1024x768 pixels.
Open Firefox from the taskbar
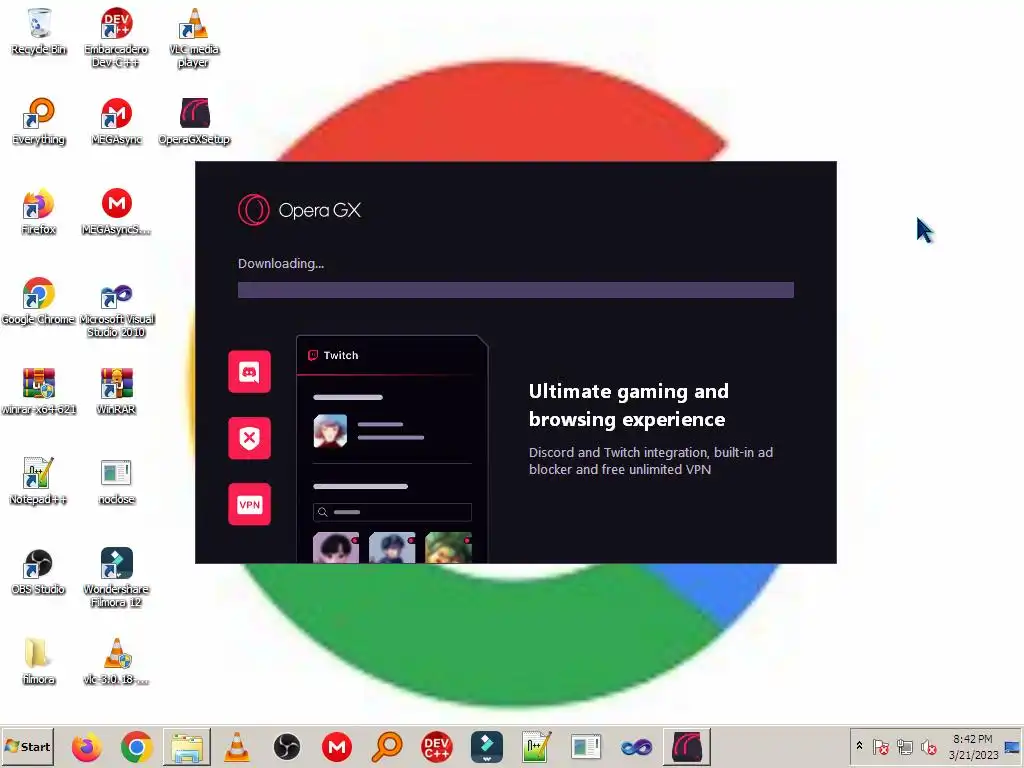click(86, 747)
